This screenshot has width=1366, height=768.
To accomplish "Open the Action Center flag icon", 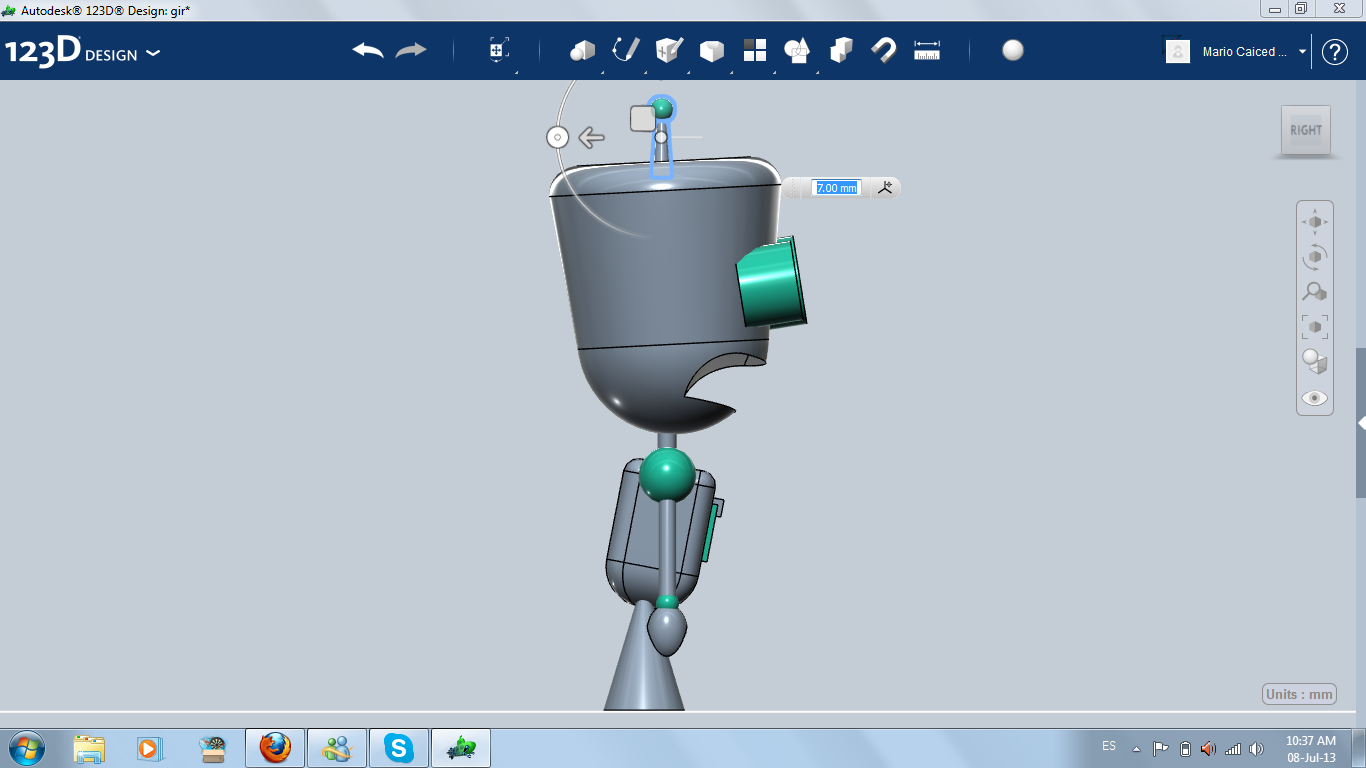I will coord(1161,749).
